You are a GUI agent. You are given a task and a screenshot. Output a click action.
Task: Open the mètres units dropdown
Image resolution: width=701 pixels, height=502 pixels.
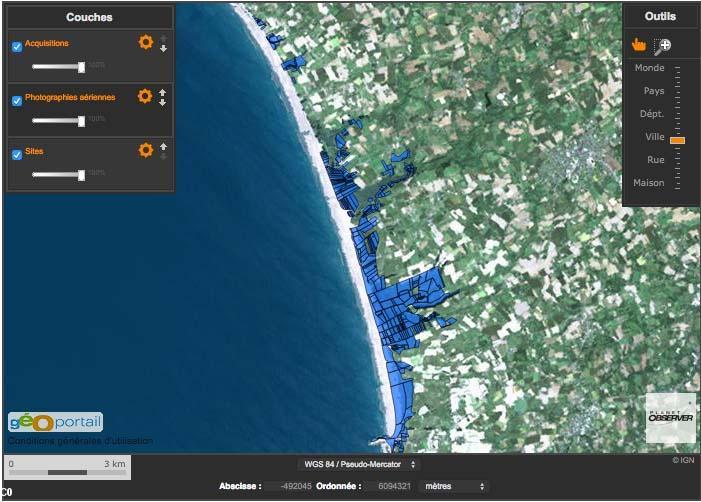(x=455, y=486)
